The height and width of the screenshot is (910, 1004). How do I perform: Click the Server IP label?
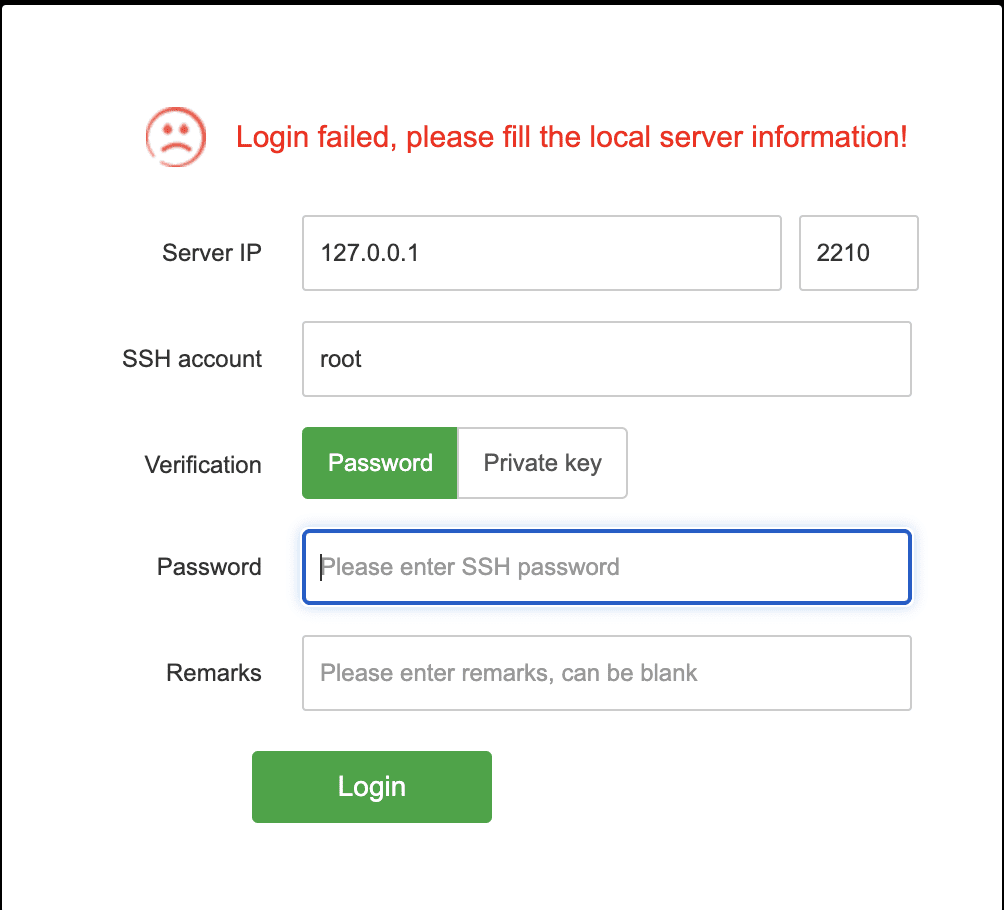coord(211,253)
